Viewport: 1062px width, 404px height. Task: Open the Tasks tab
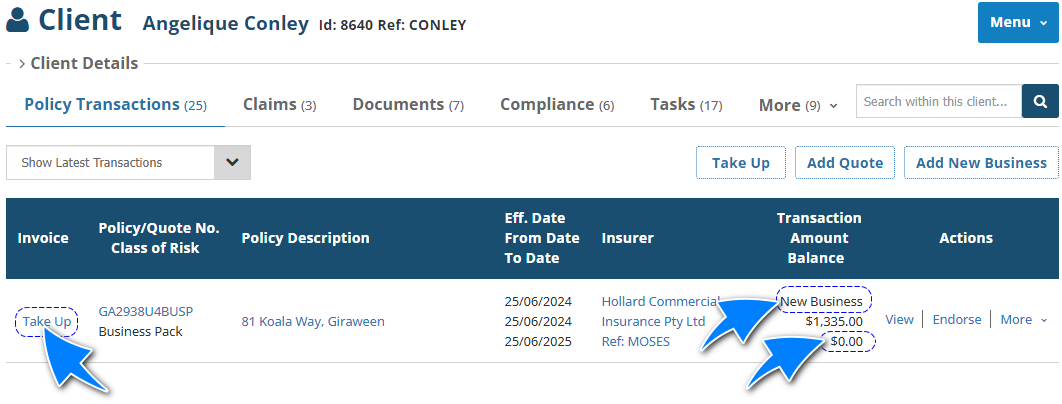point(686,104)
